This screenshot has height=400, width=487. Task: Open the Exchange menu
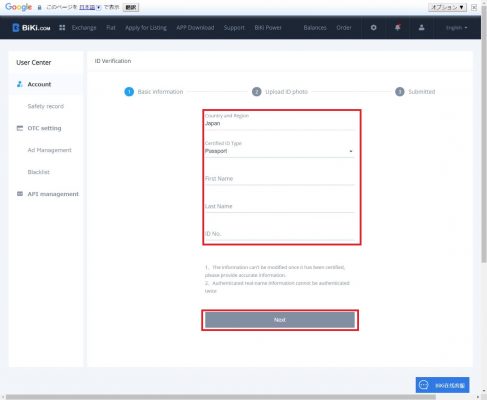tap(84, 28)
